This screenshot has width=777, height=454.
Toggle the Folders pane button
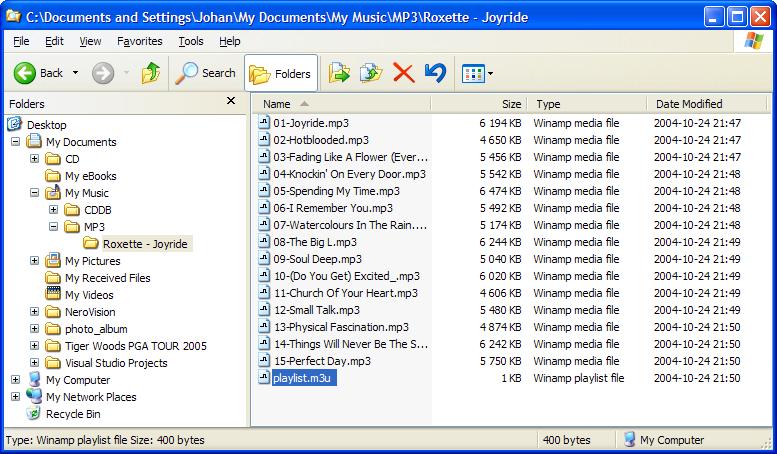coord(281,73)
